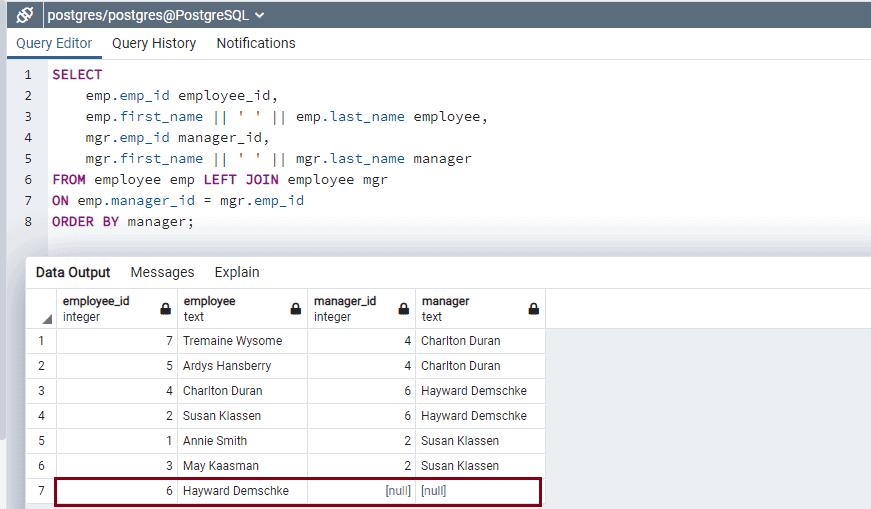Open the Explain tab
Image resolution: width=871 pixels, height=509 pixels.
(237, 272)
